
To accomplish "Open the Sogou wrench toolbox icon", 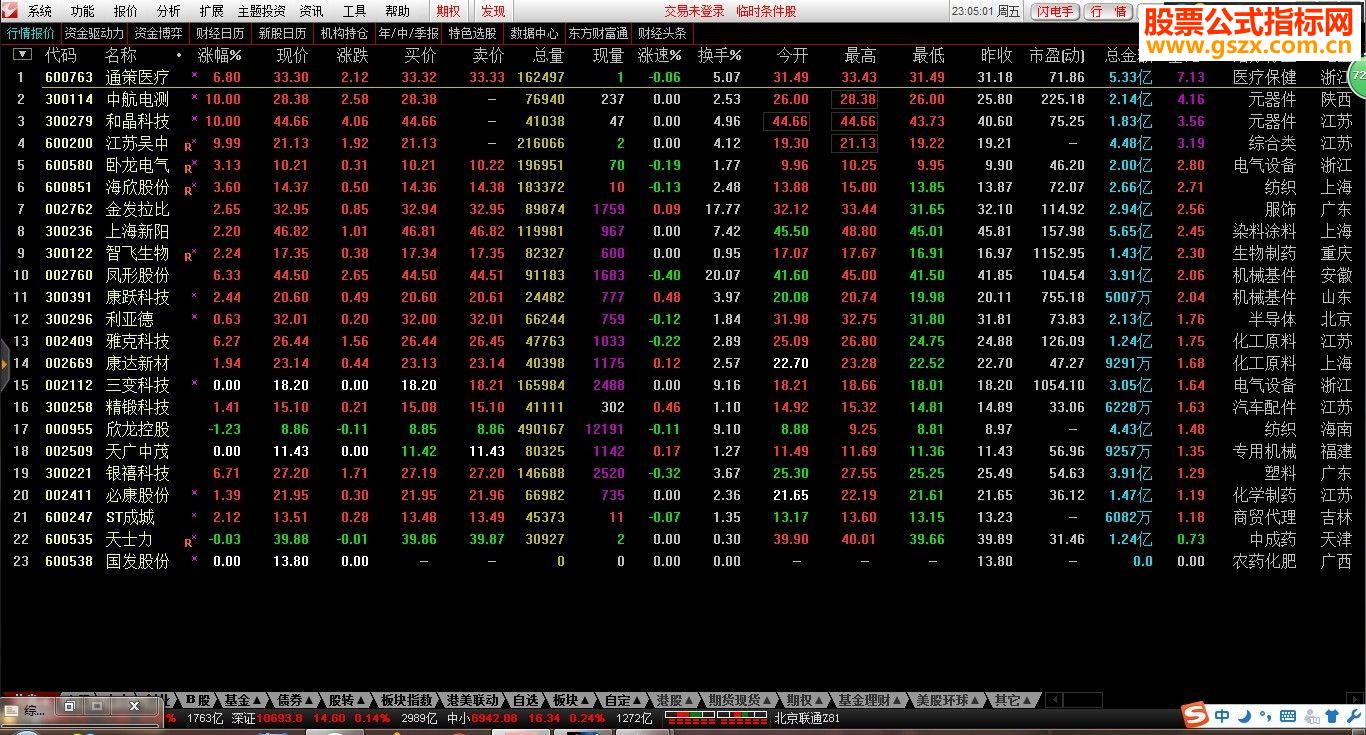I will (1353, 716).
